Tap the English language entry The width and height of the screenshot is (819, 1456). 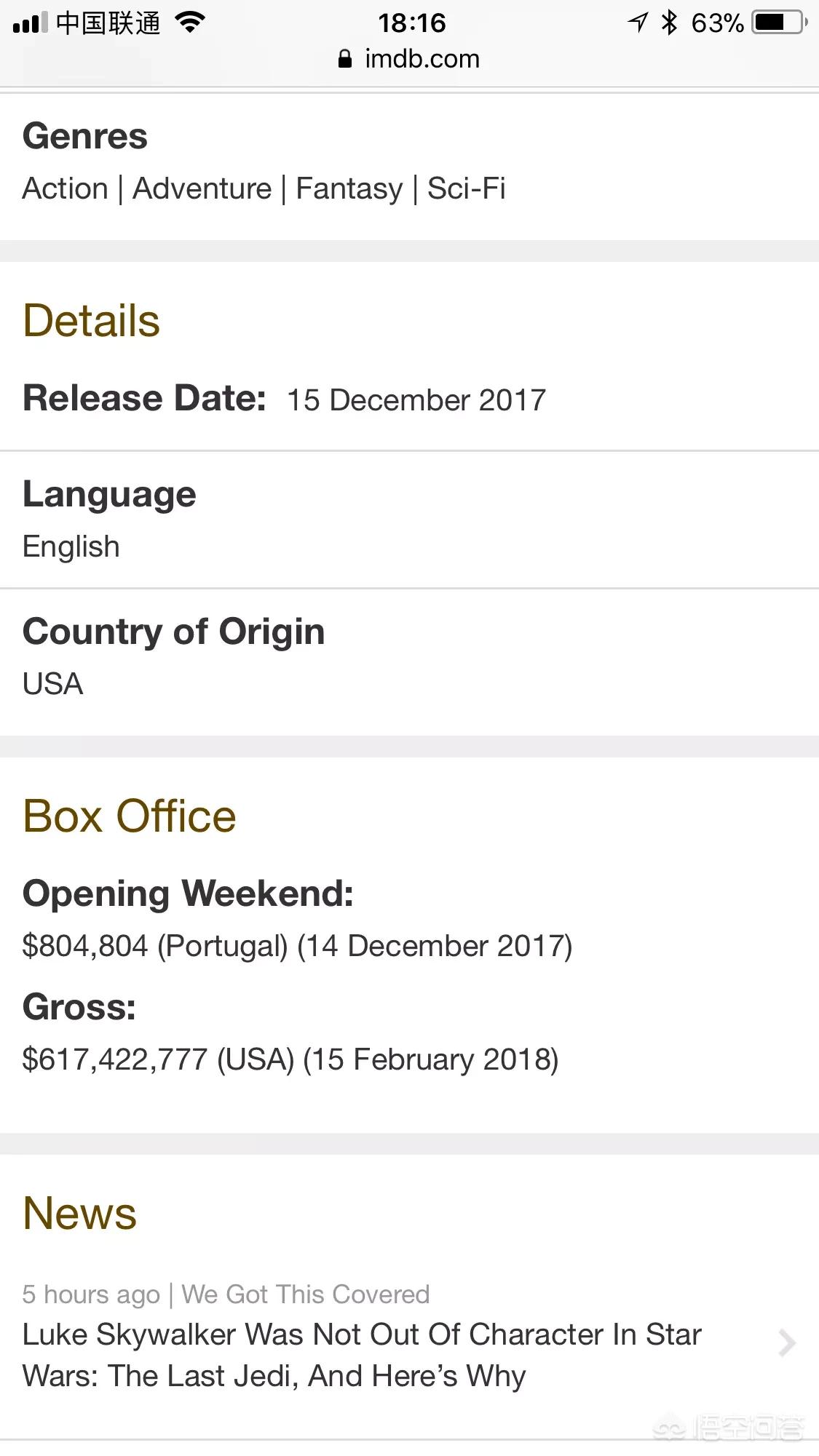[x=71, y=546]
